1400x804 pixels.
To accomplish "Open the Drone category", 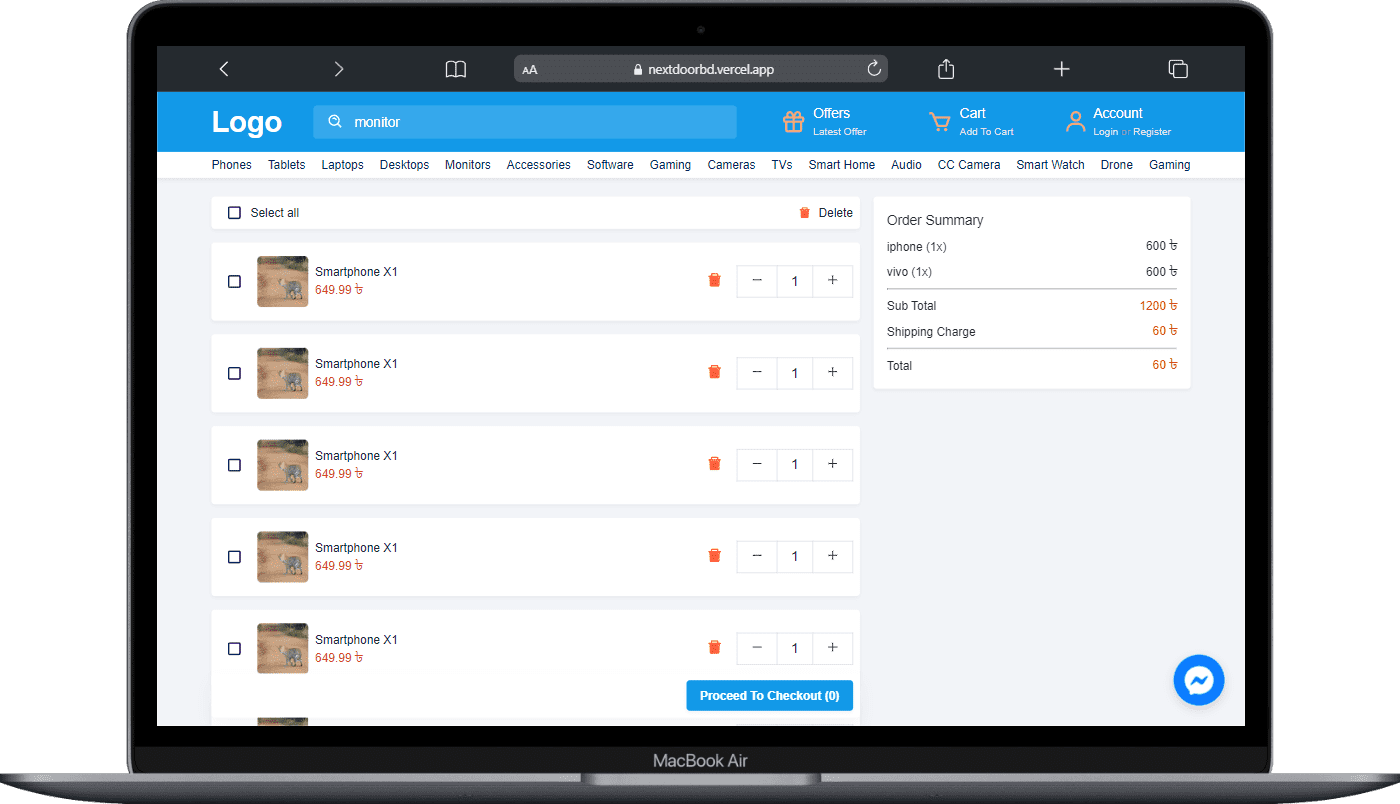I will coord(1117,165).
